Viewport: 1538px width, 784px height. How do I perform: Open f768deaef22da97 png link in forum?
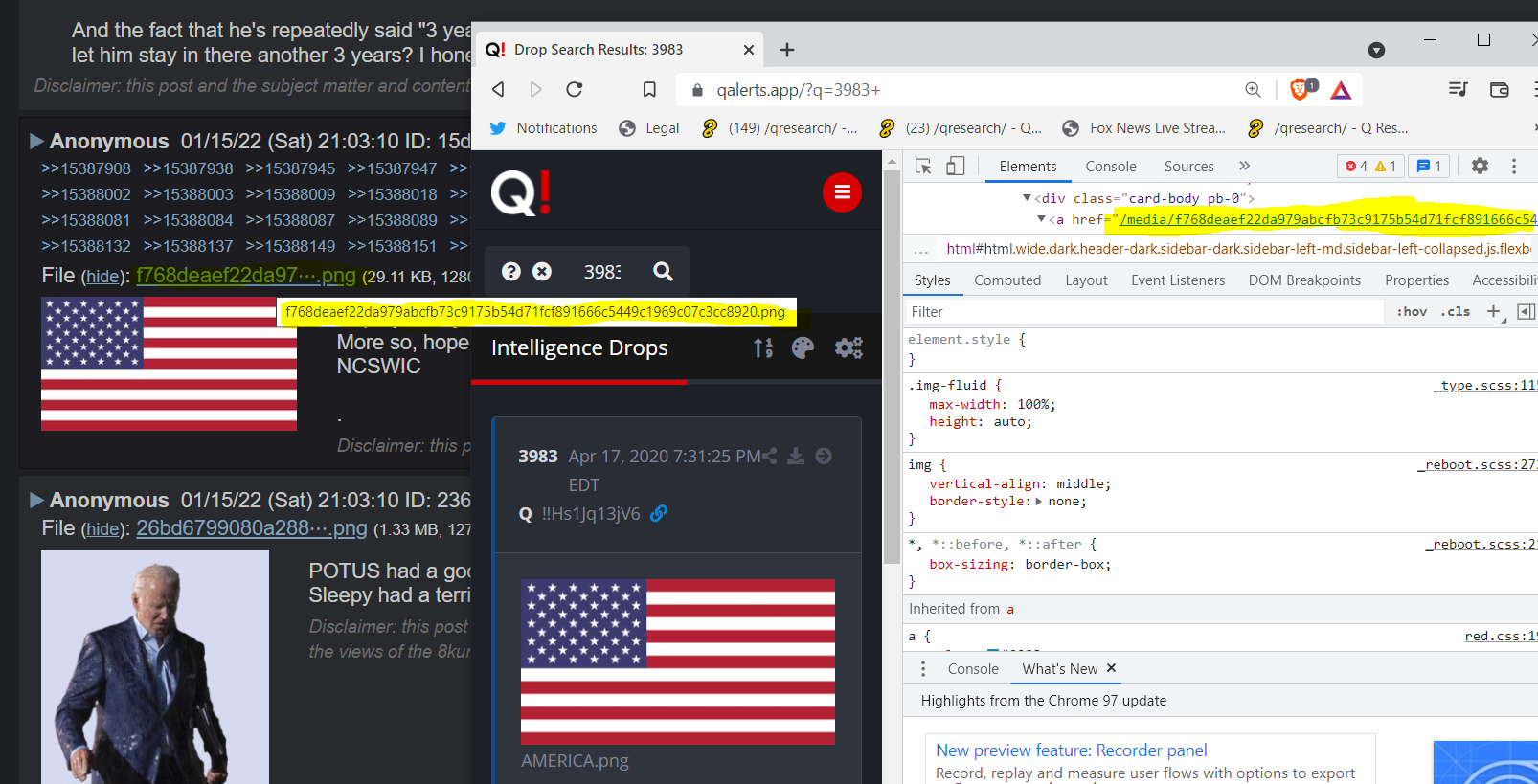(246, 276)
